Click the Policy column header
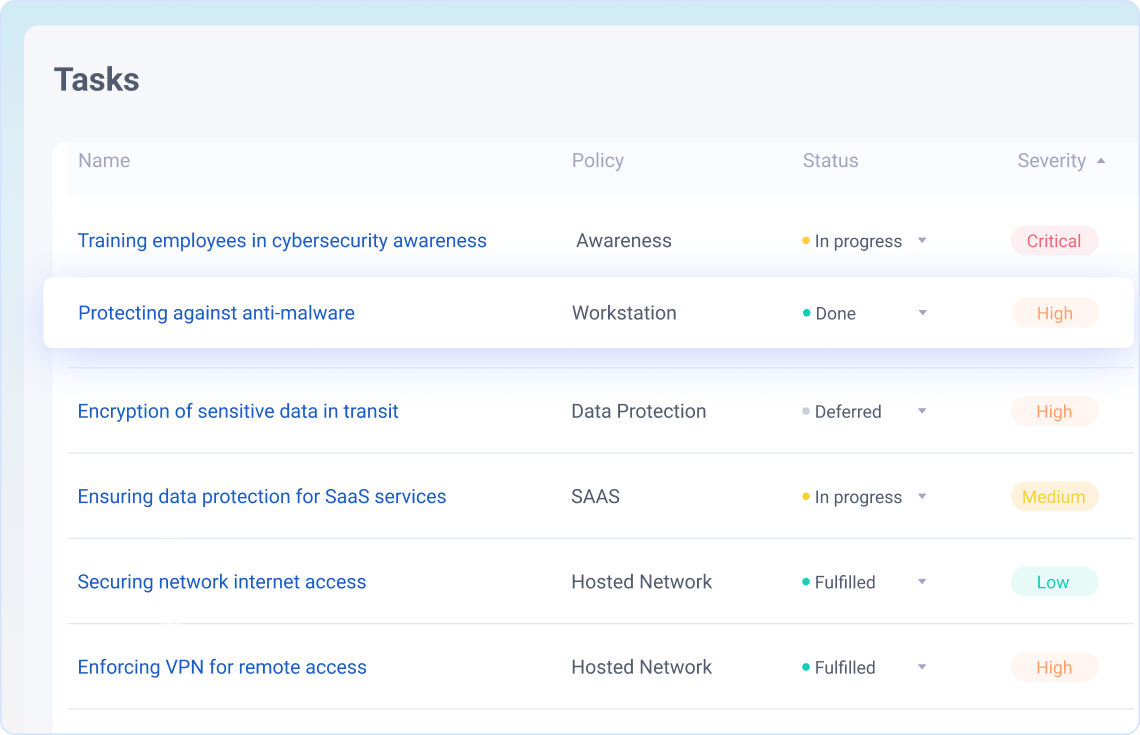The image size is (1140, 735). point(598,161)
